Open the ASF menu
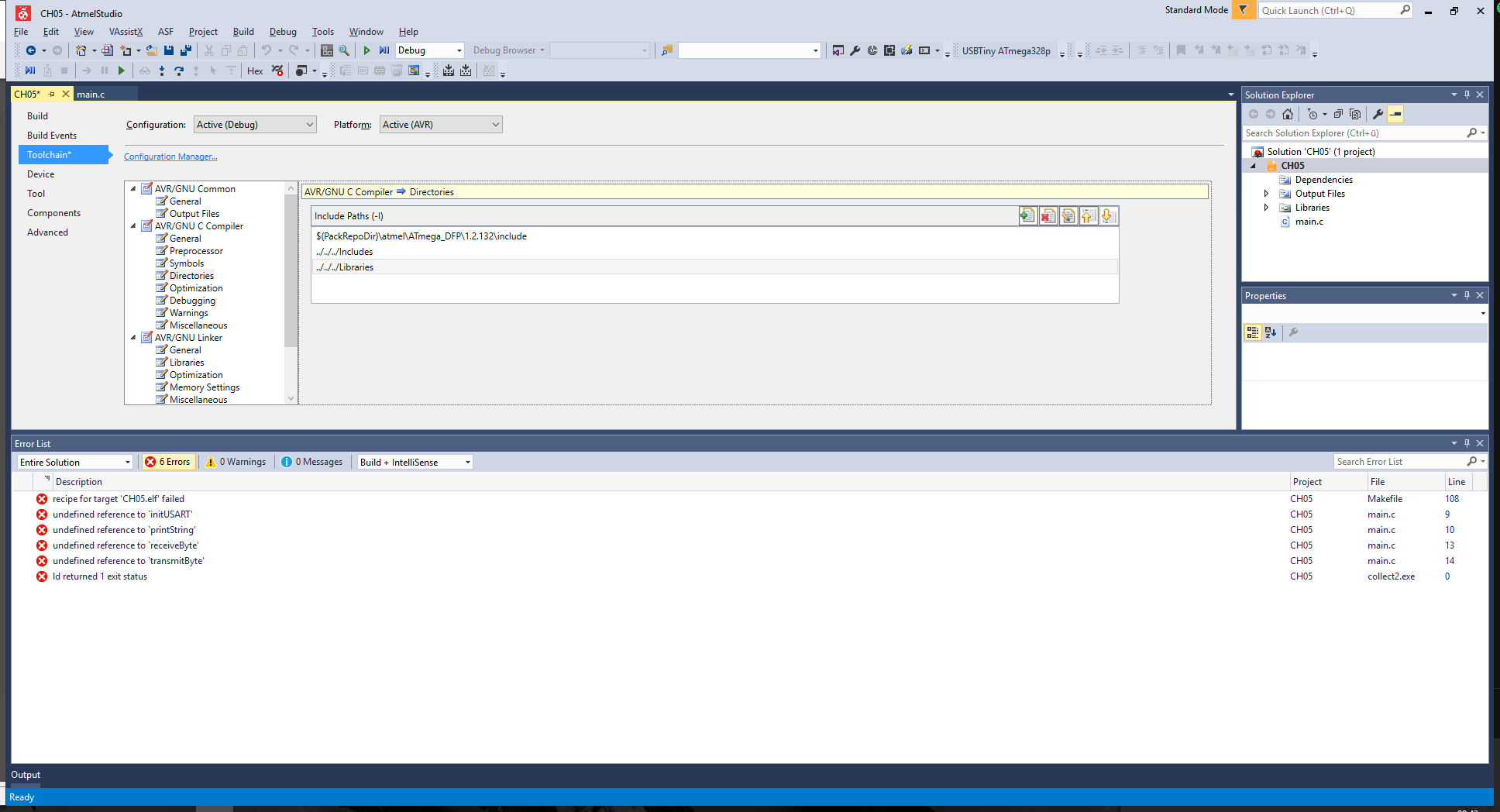 166,32
